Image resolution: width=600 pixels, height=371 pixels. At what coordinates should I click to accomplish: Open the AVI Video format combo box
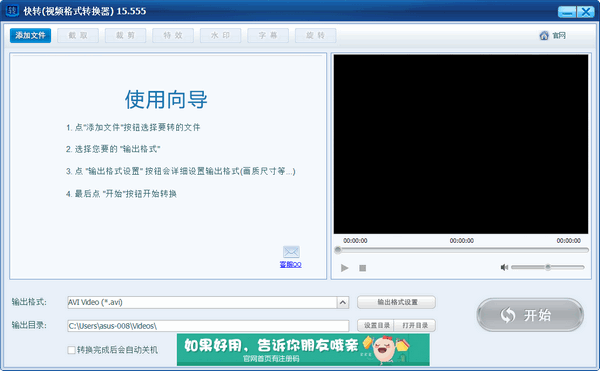(x=208, y=303)
